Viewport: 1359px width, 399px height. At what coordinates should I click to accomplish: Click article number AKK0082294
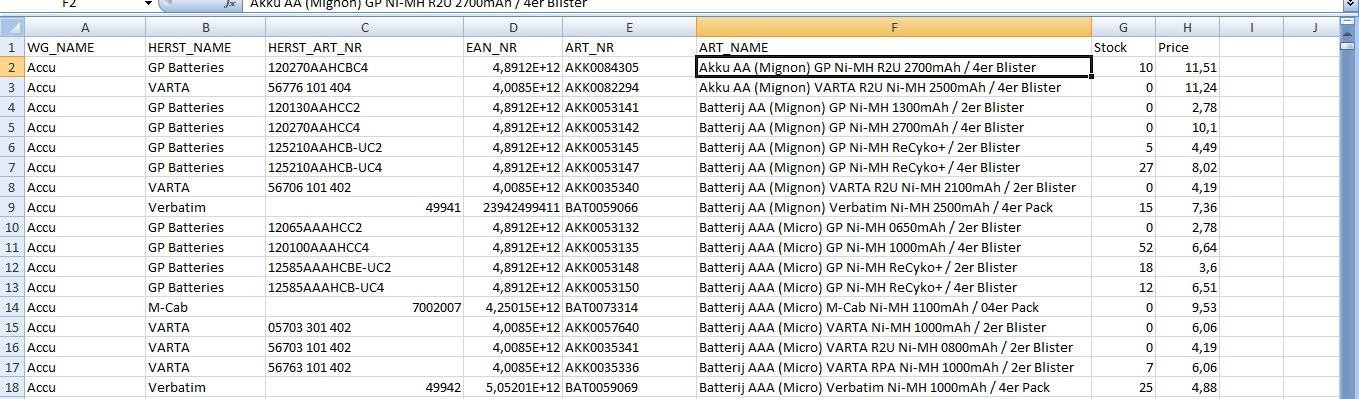click(629, 87)
